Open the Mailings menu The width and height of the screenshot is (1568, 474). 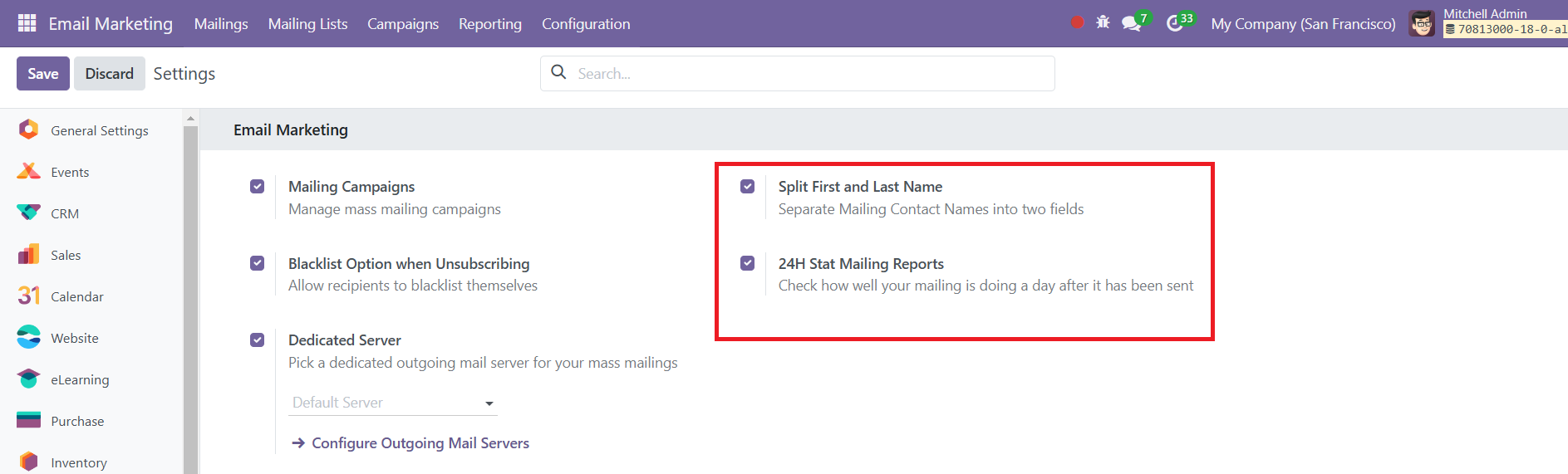coord(221,24)
